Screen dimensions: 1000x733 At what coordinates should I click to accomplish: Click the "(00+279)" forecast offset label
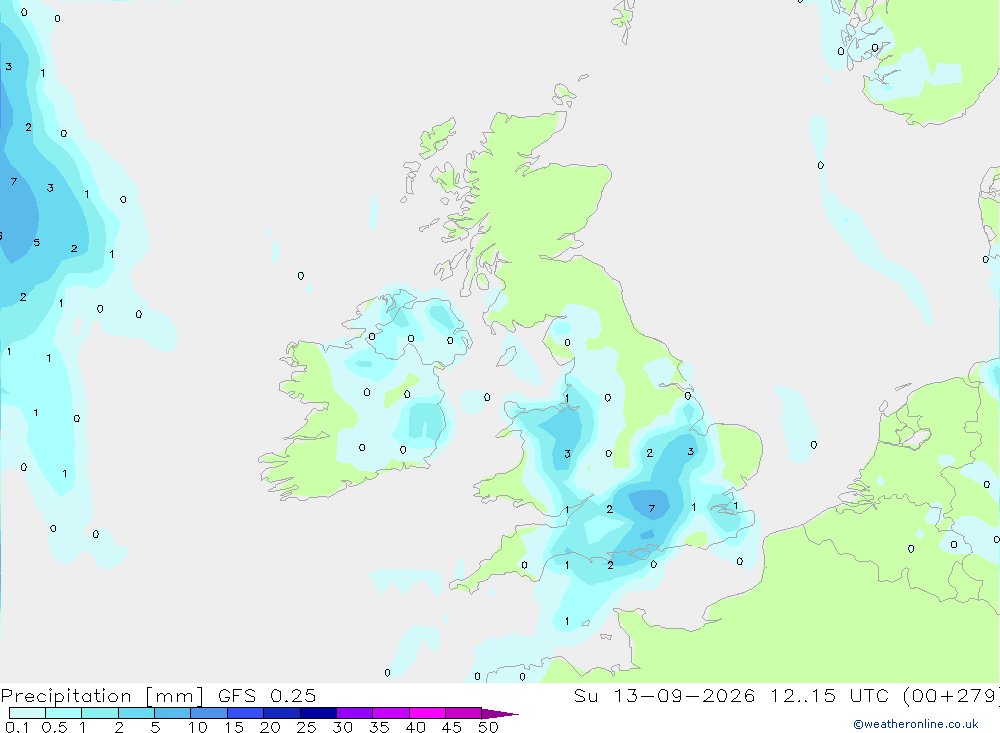click(x=952, y=696)
